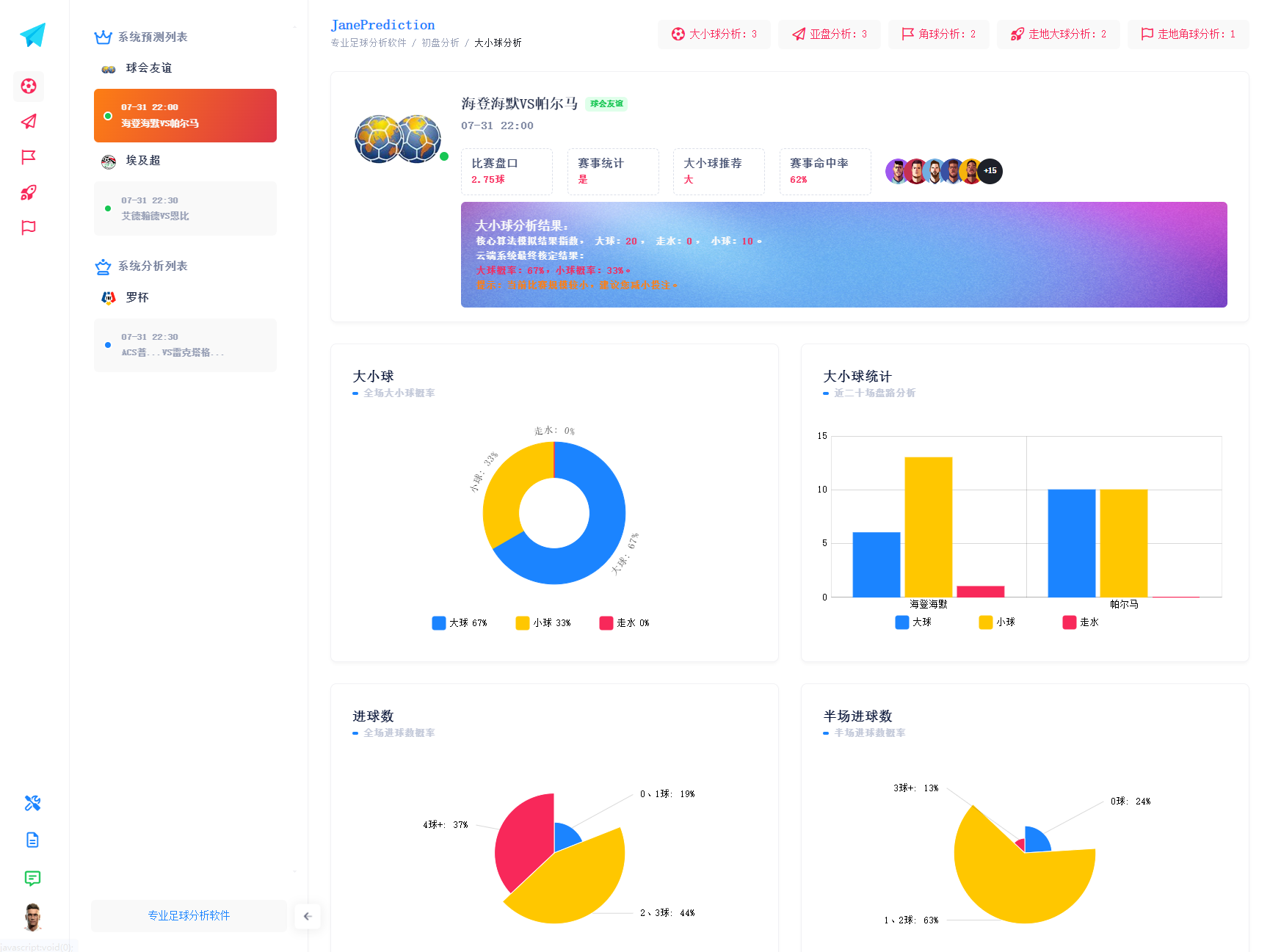The height and width of the screenshot is (952, 1270).
Task: Open the soccer ball sidebar section
Action: tap(29, 87)
